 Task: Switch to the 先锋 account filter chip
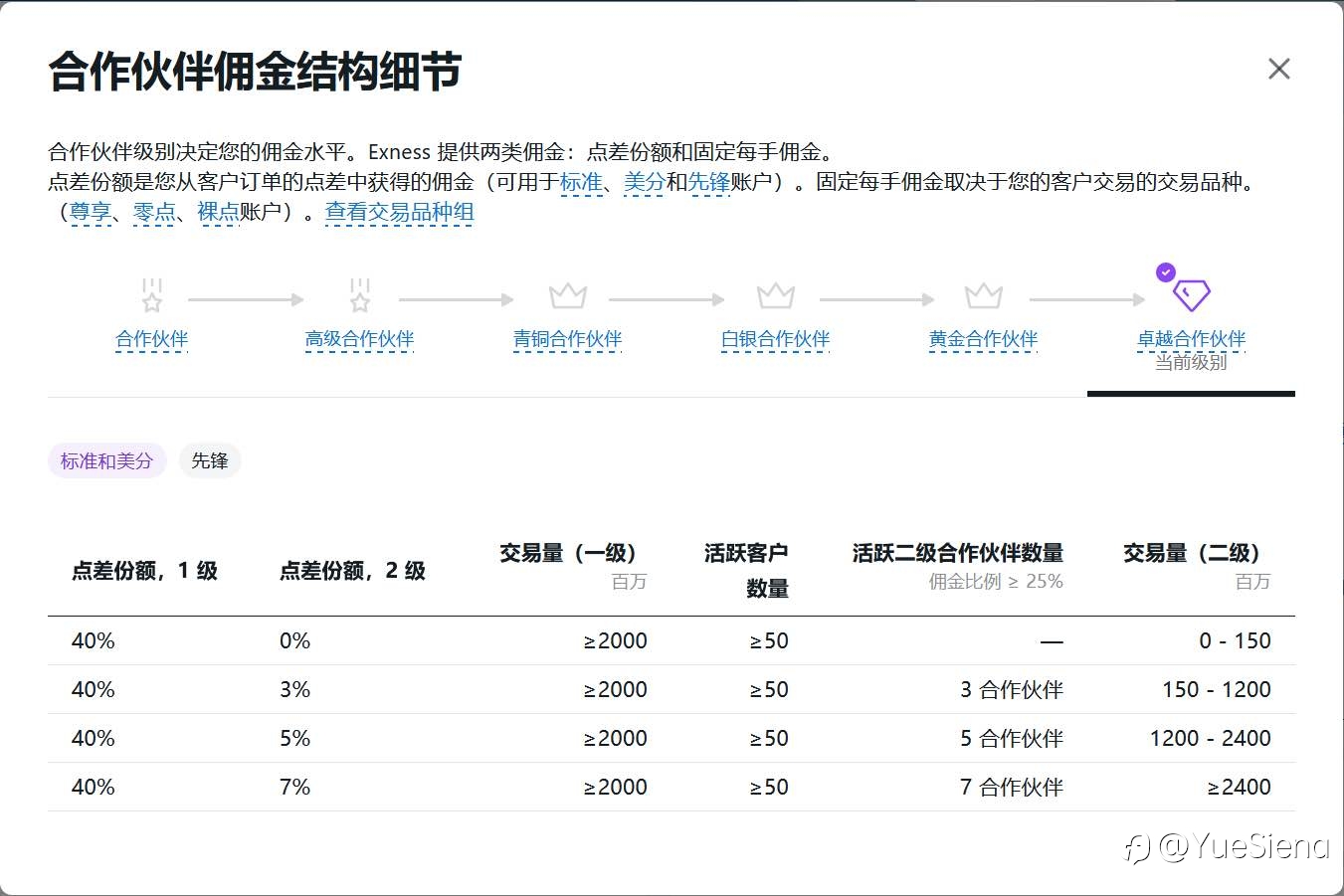[210, 460]
